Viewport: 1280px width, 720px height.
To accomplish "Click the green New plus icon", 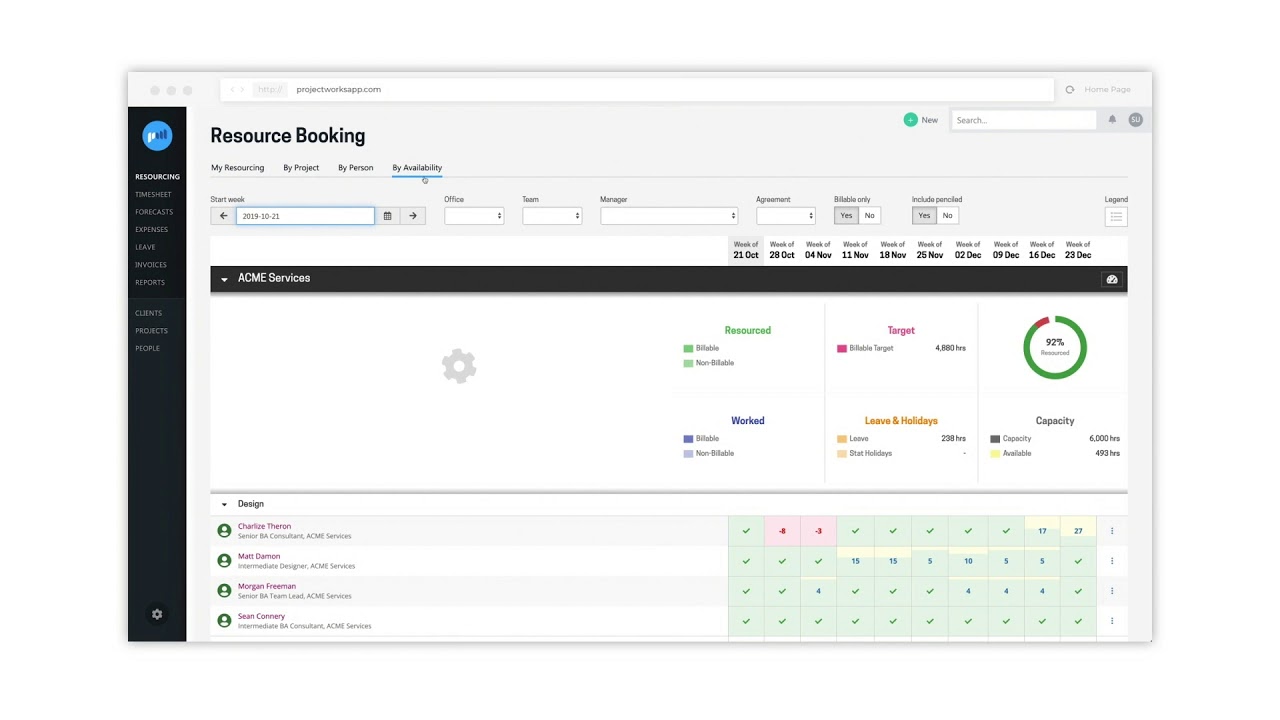I will 910,120.
